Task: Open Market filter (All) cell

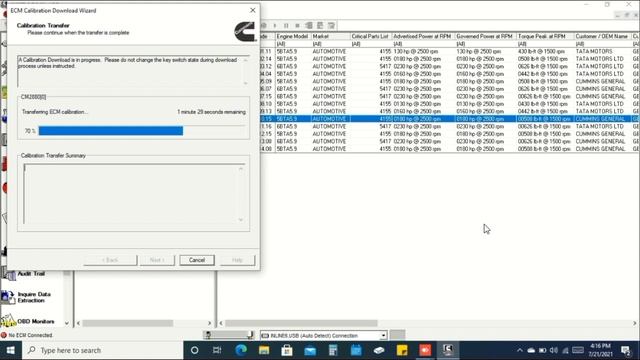Action: click(330, 44)
